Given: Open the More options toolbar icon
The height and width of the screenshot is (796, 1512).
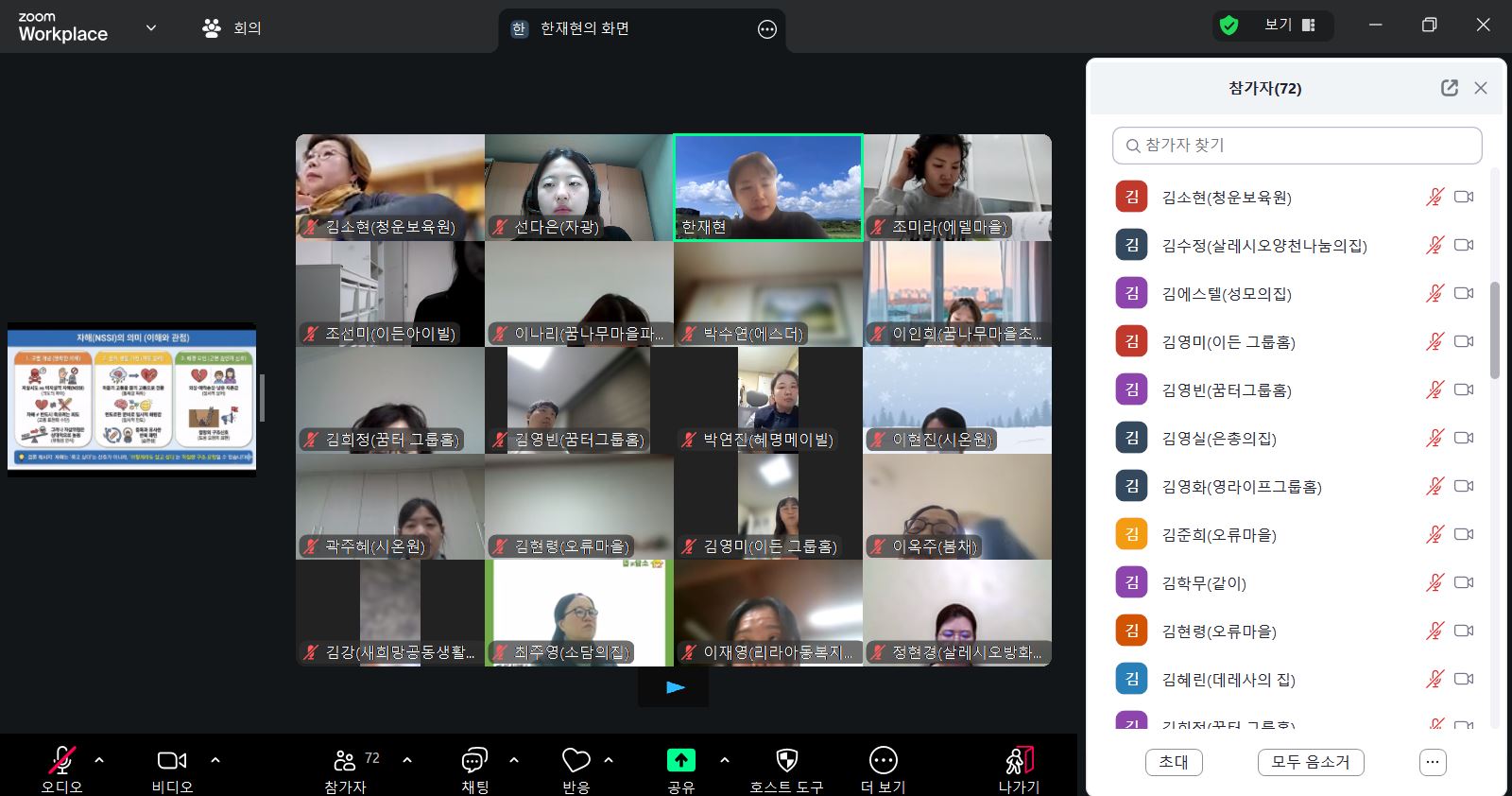Looking at the screenshot, I should (x=883, y=760).
